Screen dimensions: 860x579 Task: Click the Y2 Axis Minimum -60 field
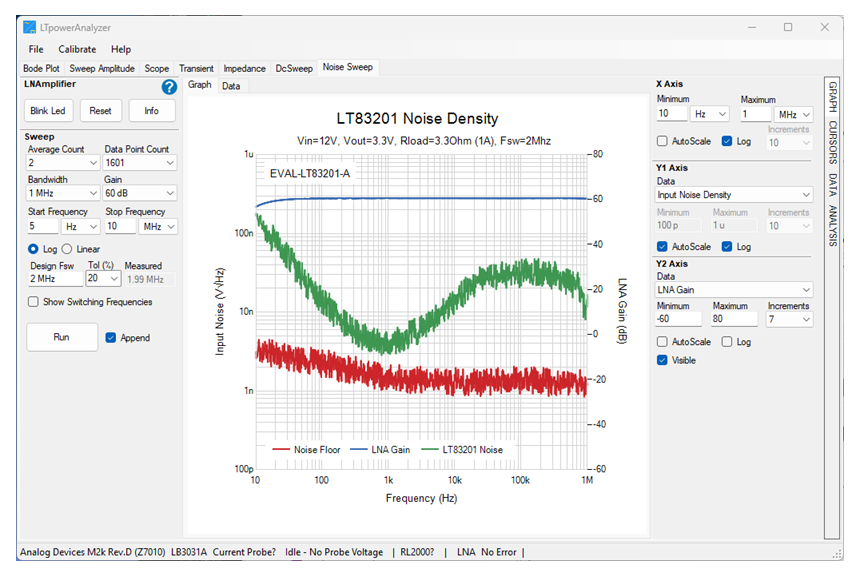(678, 319)
